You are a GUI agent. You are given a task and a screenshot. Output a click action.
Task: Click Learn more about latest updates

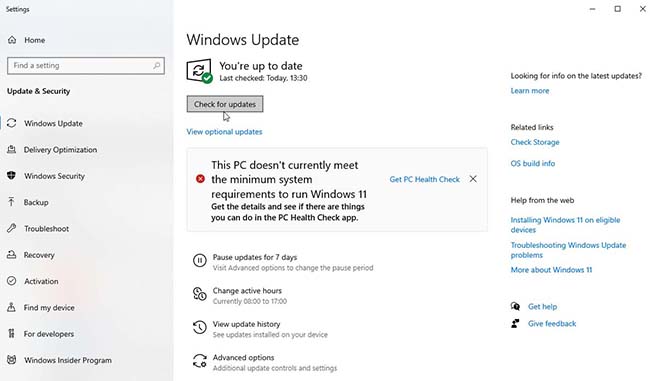coord(530,90)
